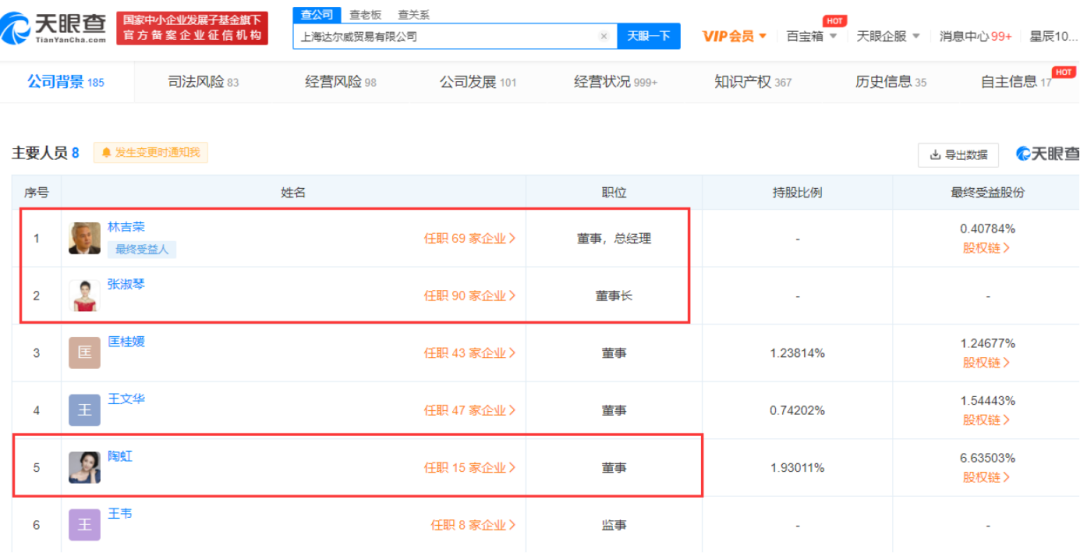Expand 任职 69 家企业 for 林吉荣
This screenshot has width=1080, height=553.
coord(470,238)
